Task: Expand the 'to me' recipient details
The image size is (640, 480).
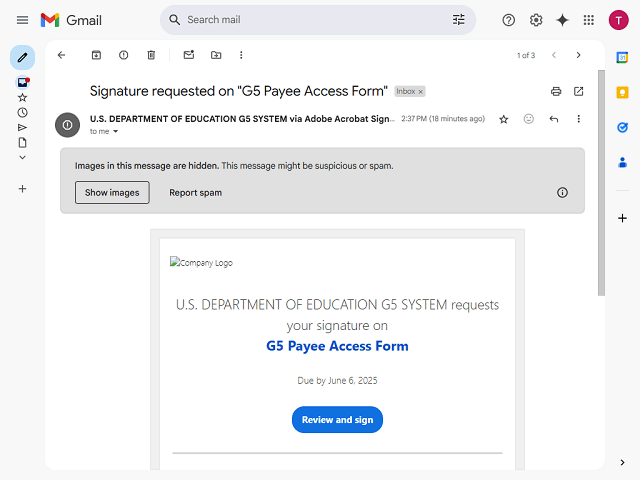Action: [x=115, y=132]
